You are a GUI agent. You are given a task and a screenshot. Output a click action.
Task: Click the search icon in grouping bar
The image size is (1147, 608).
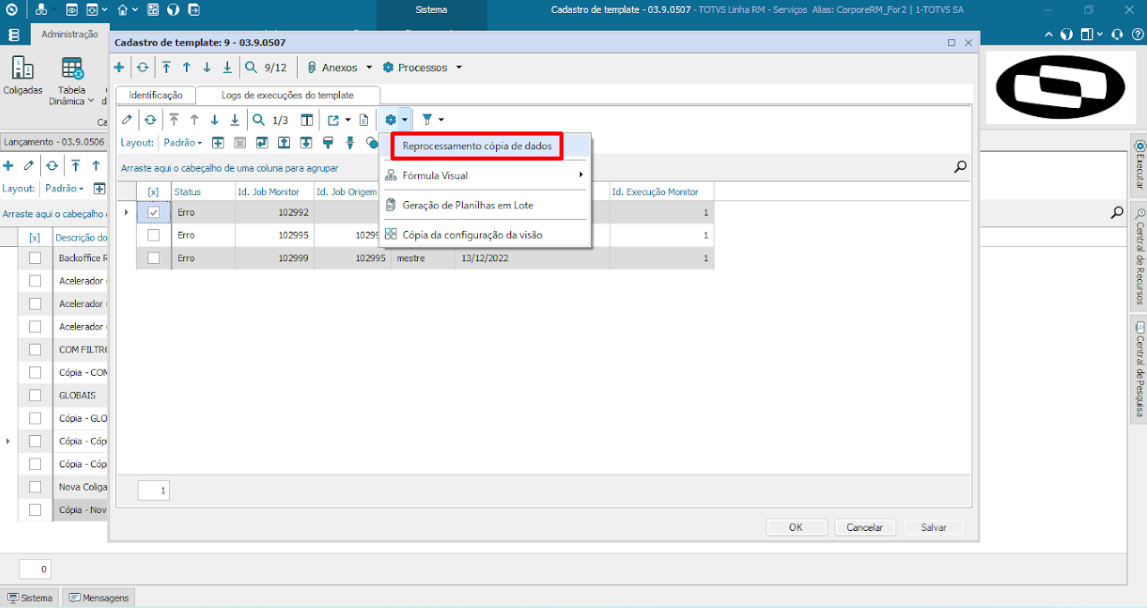coord(960,168)
